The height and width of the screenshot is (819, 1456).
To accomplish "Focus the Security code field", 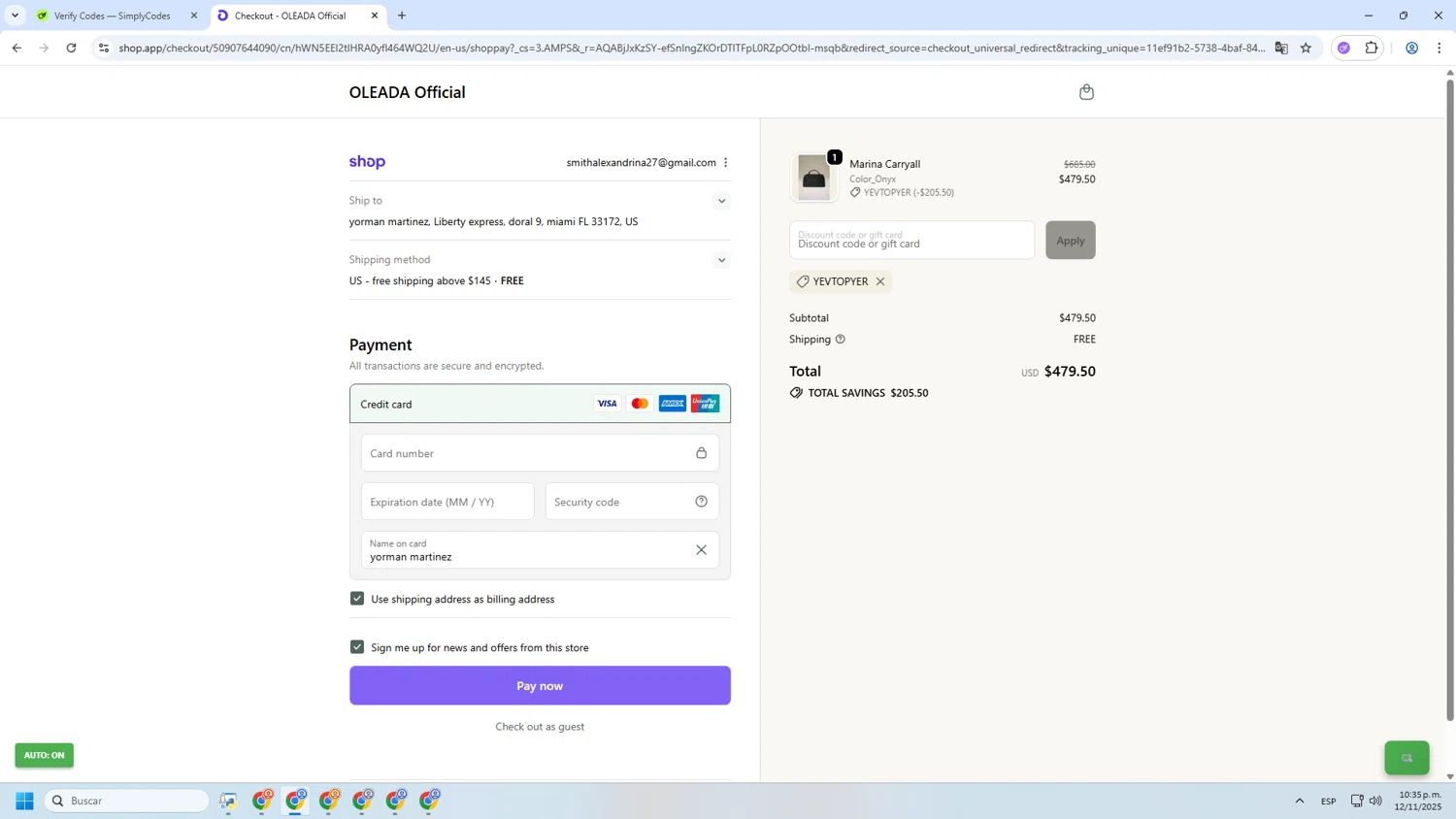I will [632, 502].
